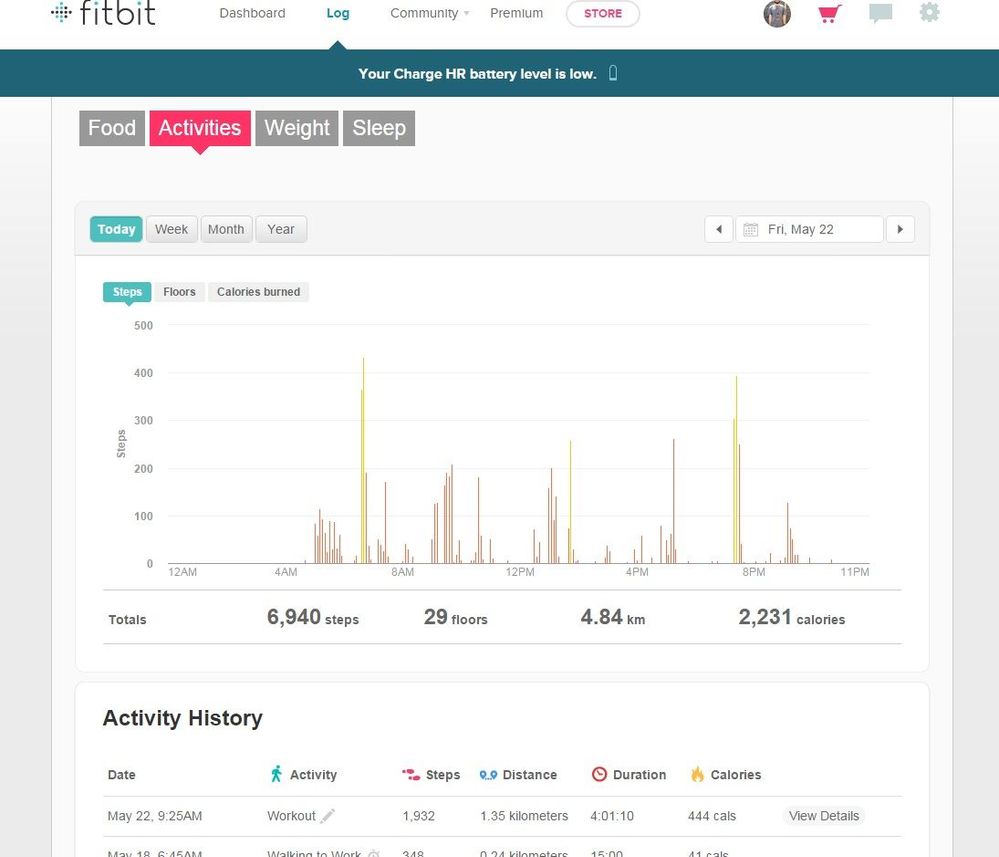This screenshot has width=999, height=857.
Task: Switch to the Sleep log tab
Action: (x=378, y=128)
